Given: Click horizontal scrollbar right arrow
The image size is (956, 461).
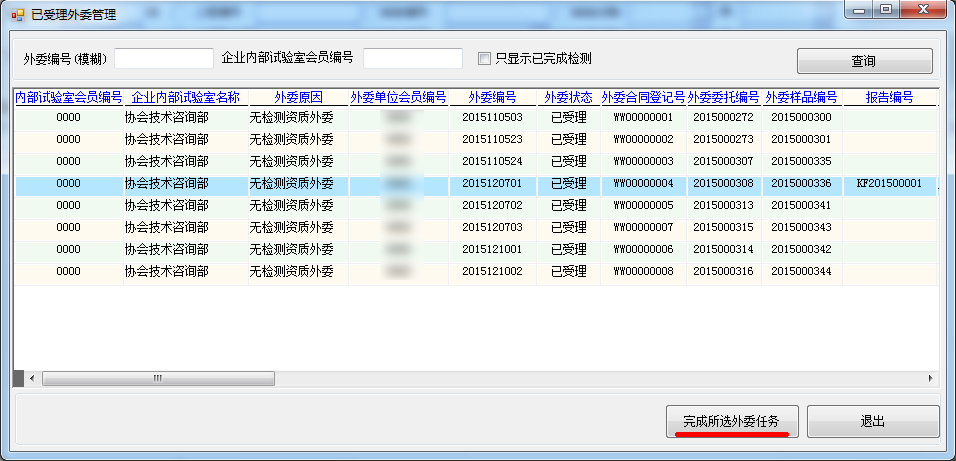Looking at the screenshot, I should [x=931, y=378].
